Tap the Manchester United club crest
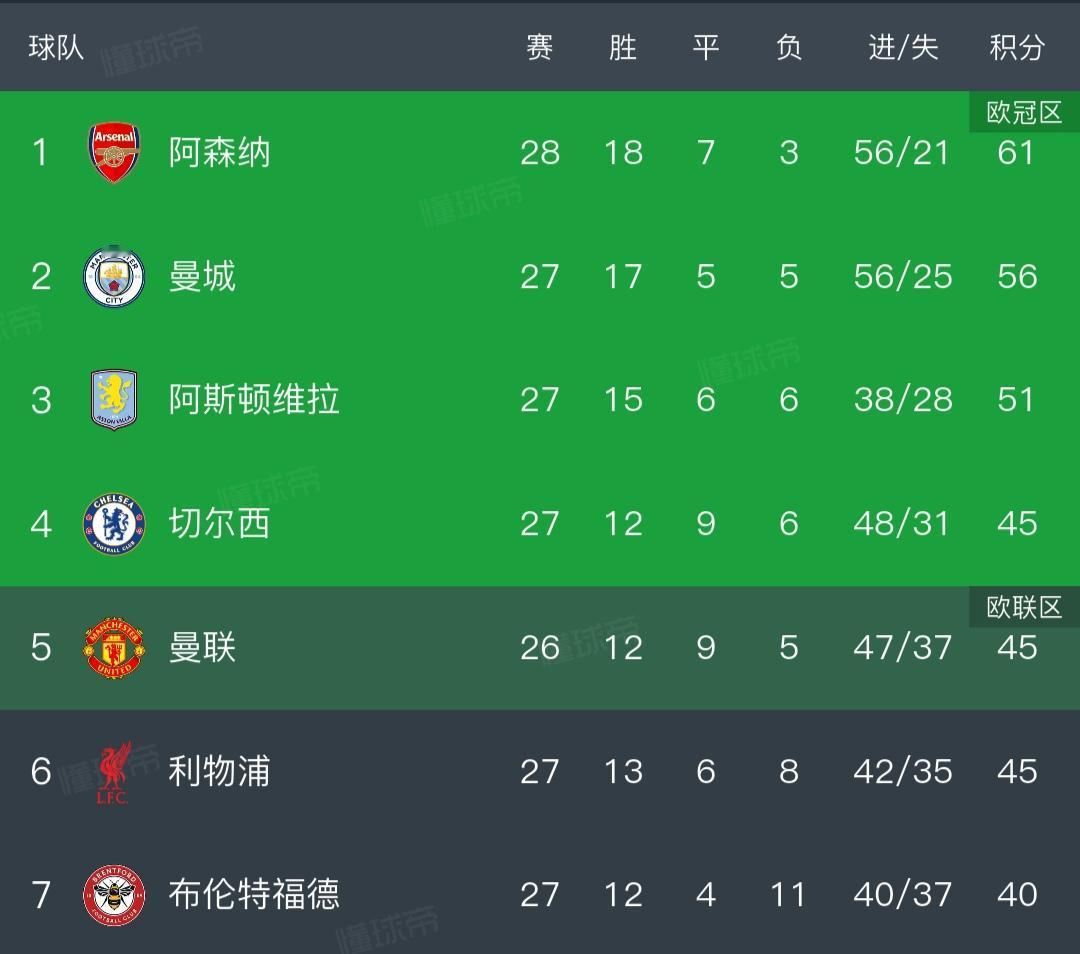This screenshot has width=1080, height=954. (x=114, y=648)
